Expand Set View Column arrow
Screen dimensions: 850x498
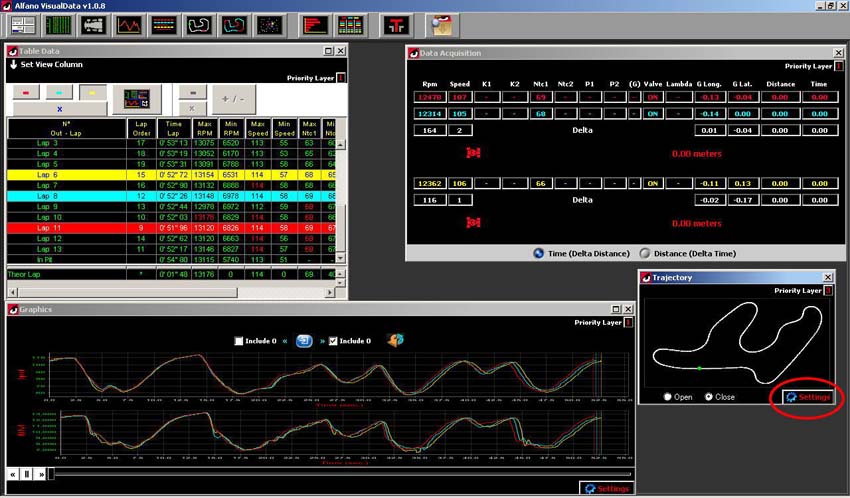pyautogui.click(x=14, y=64)
